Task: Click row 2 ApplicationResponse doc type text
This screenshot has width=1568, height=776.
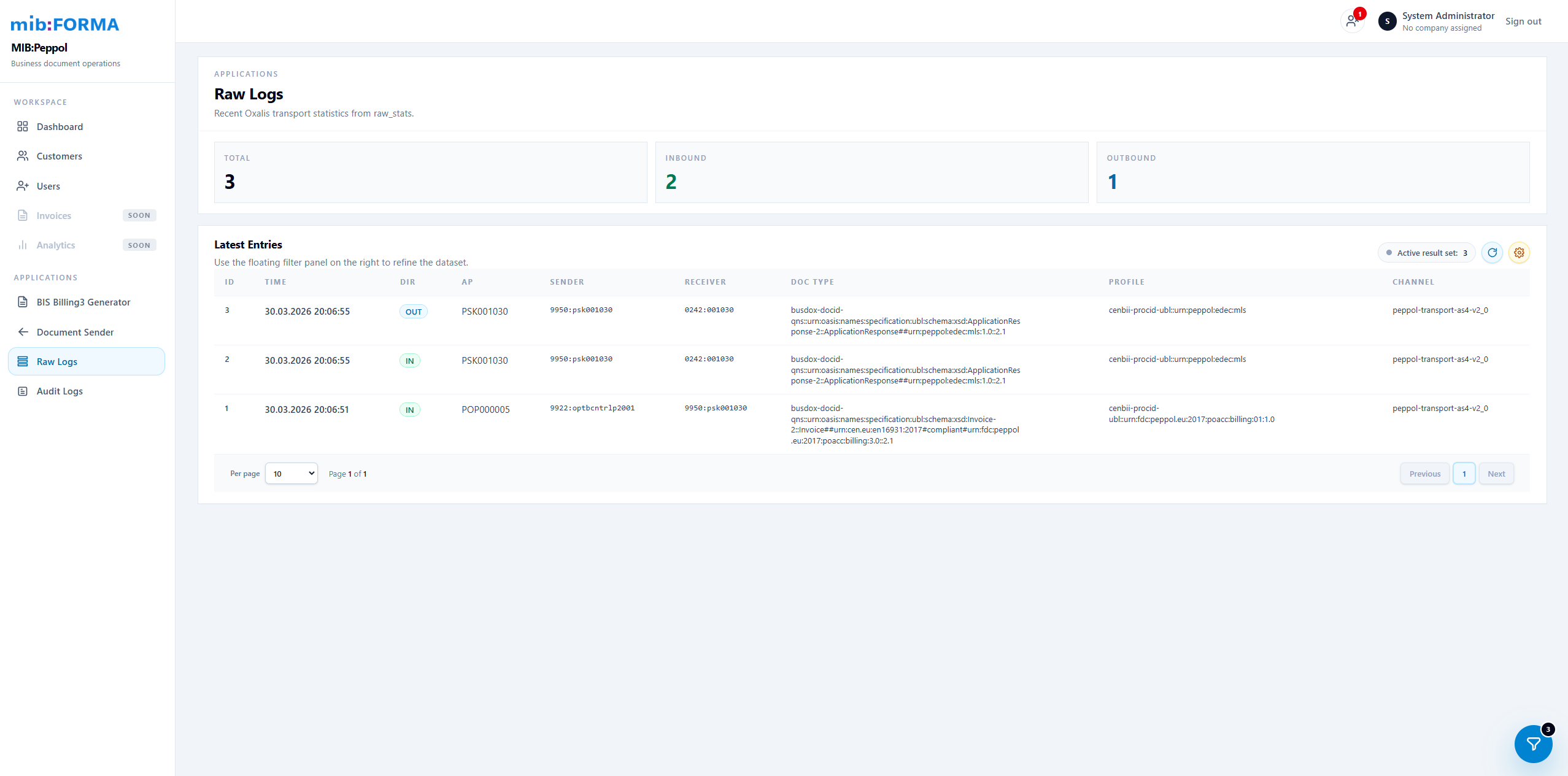Action: (x=905, y=370)
